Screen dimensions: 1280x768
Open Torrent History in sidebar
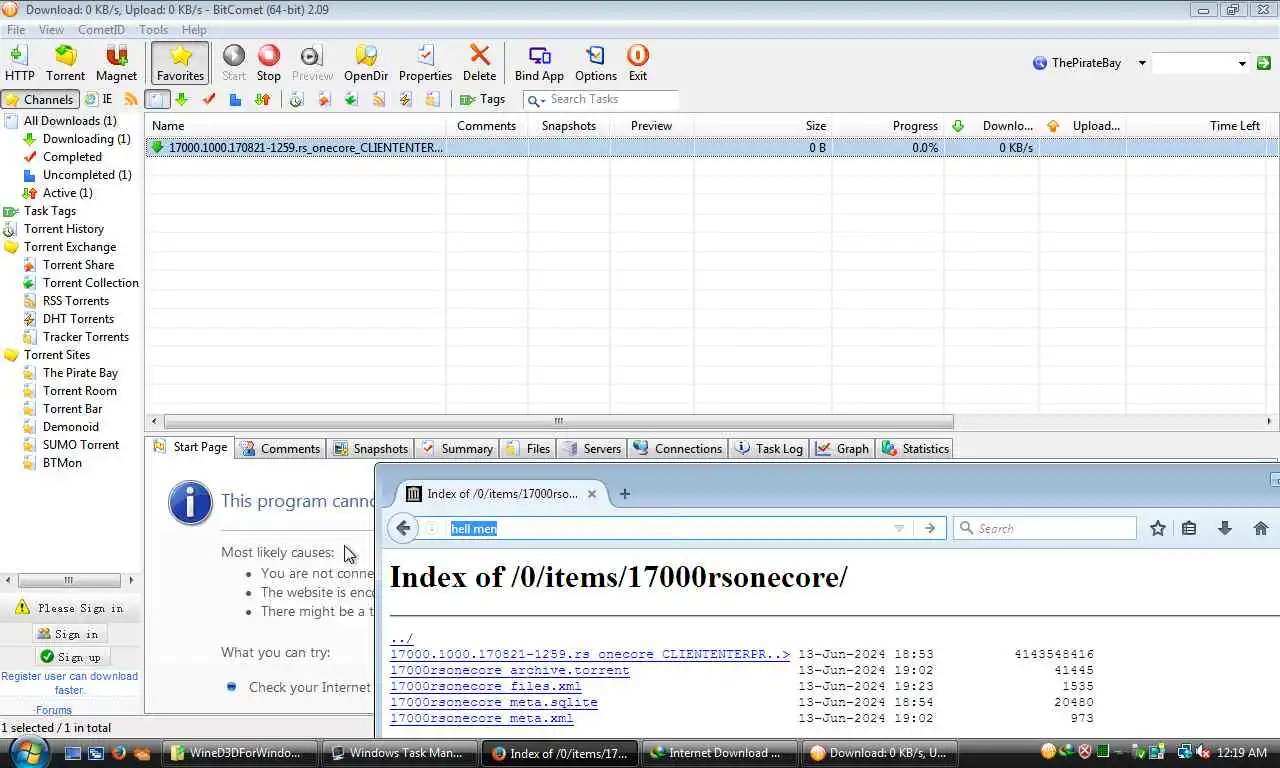64,229
